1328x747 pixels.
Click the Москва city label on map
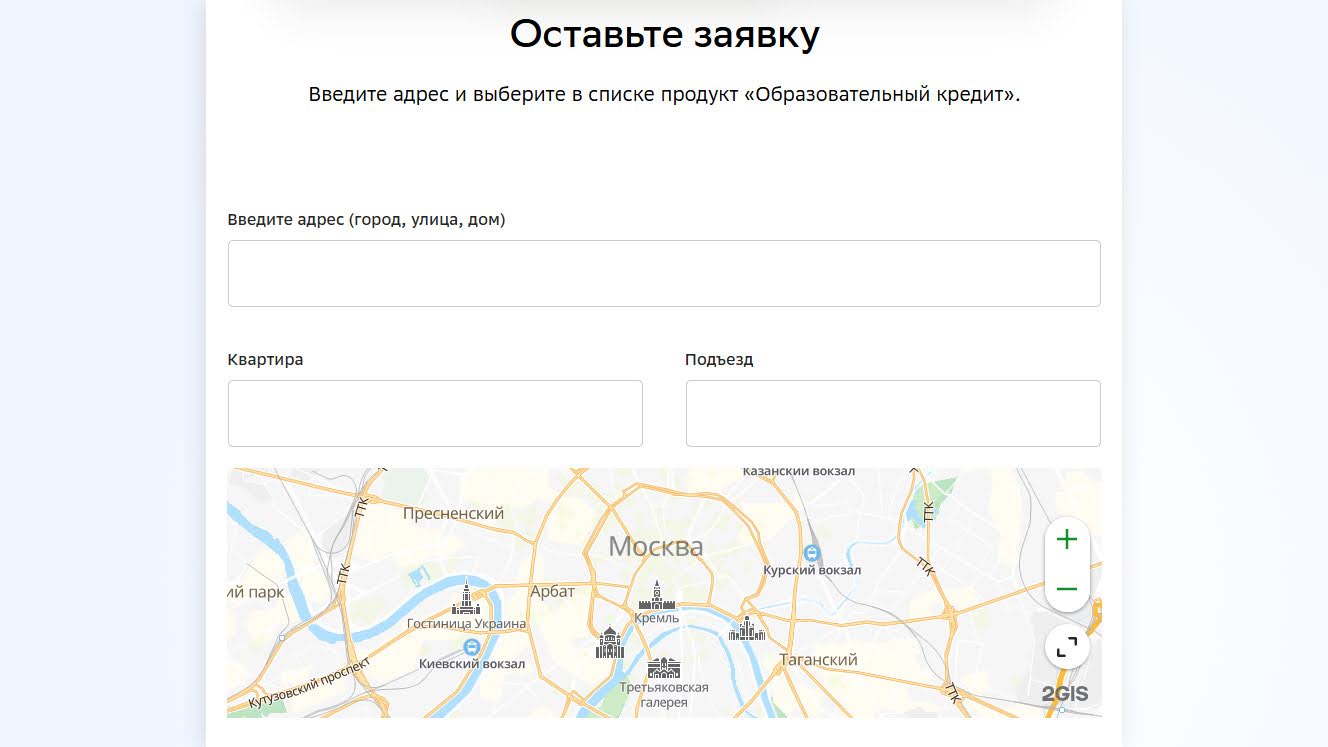click(x=656, y=547)
